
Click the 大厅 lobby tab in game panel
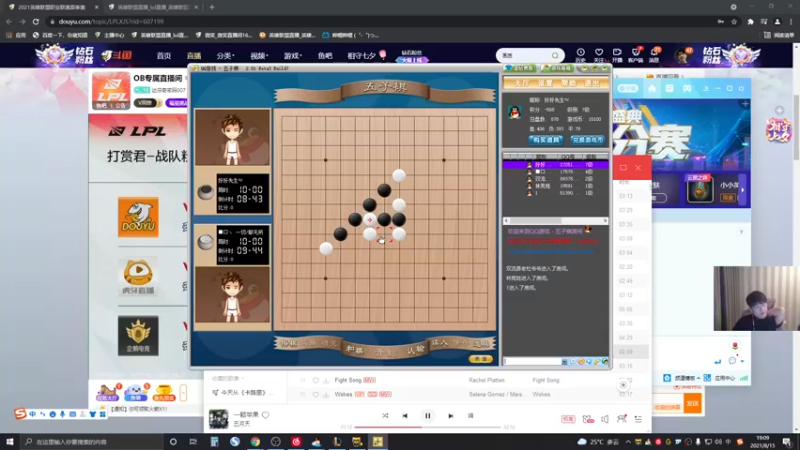[521, 83]
